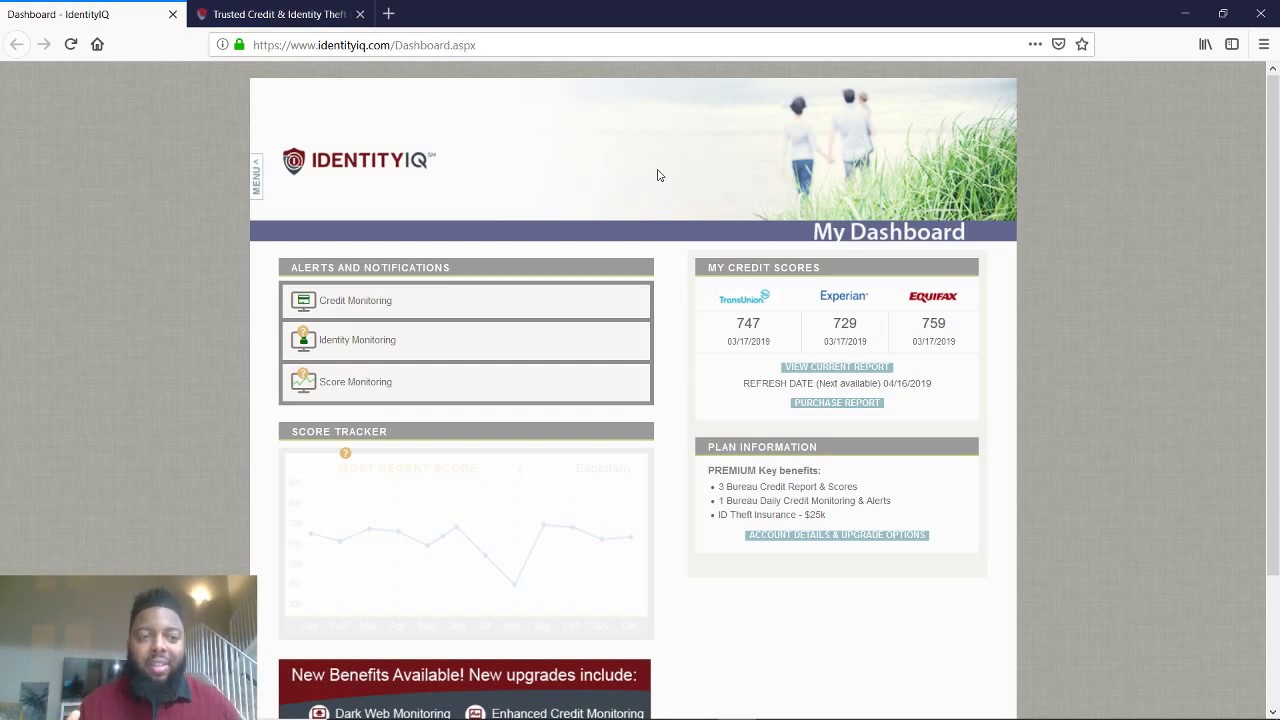Reload the current page
The width and height of the screenshot is (1280, 720).
pyautogui.click(x=71, y=44)
